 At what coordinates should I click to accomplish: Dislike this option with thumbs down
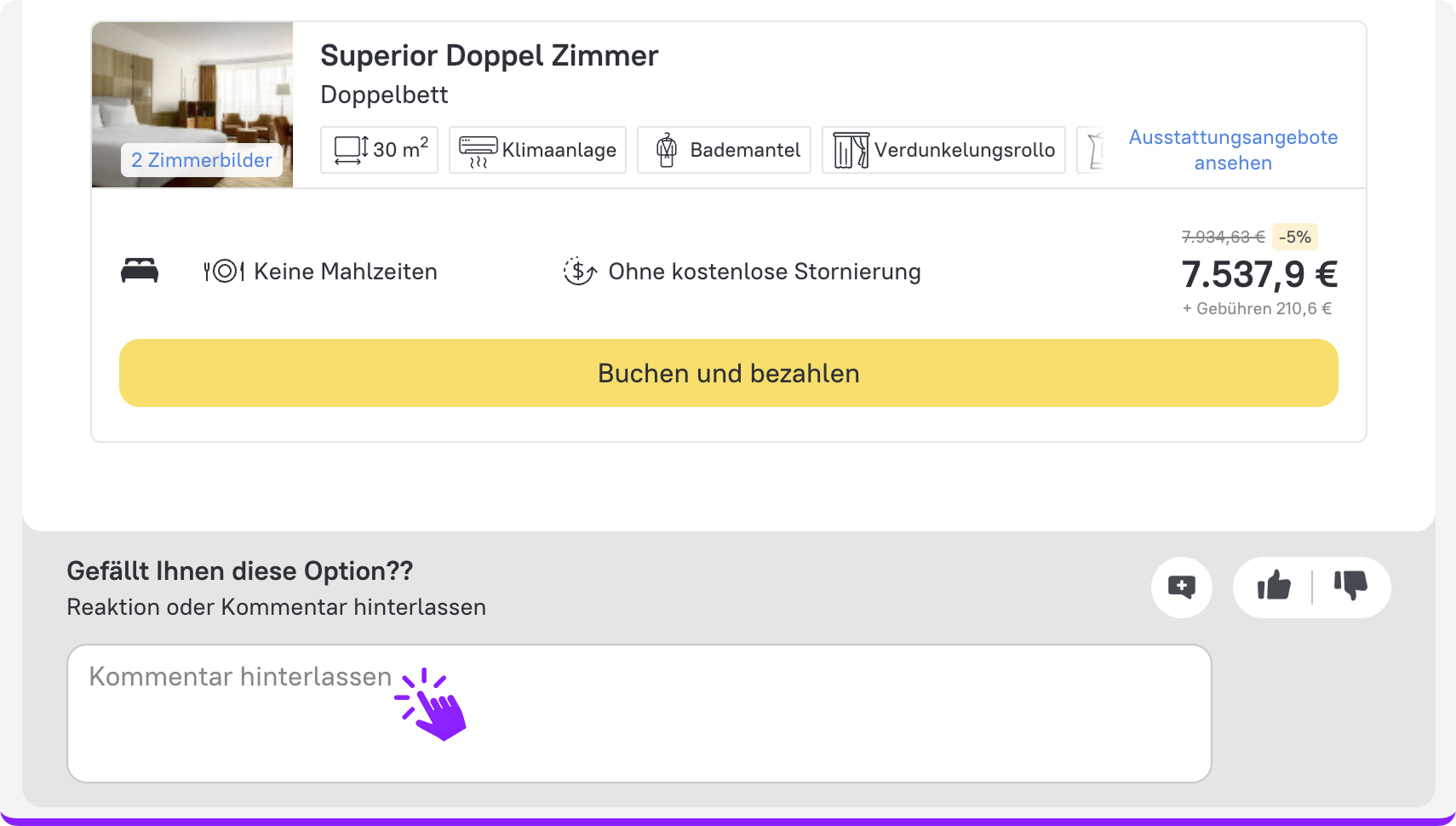pyautogui.click(x=1350, y=586)
